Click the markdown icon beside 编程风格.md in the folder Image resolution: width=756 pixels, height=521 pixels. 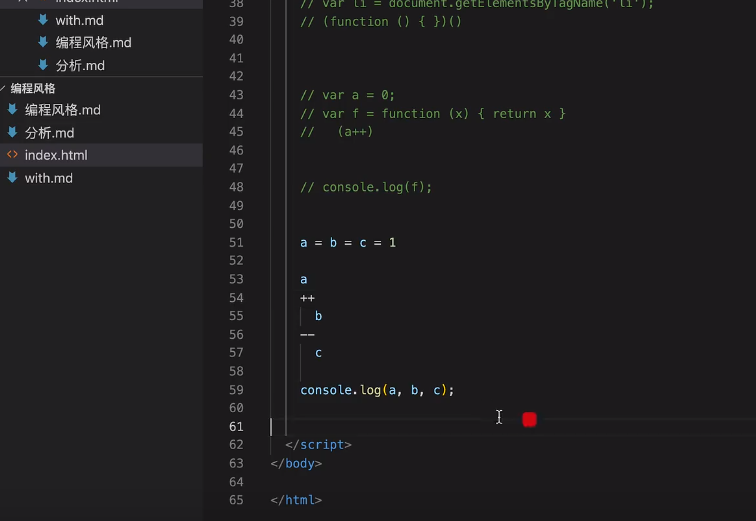[13, 109]
